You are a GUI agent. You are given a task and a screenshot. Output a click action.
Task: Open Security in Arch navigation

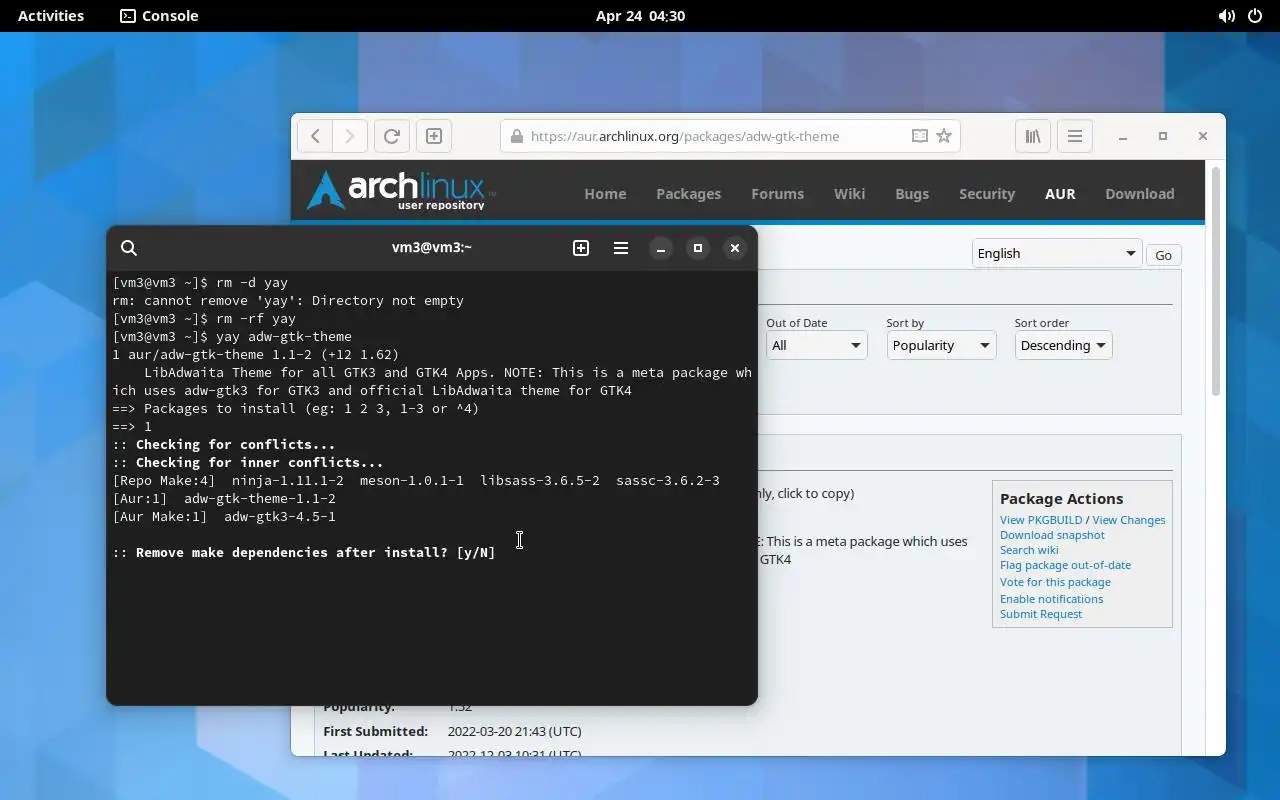[987, 194]
